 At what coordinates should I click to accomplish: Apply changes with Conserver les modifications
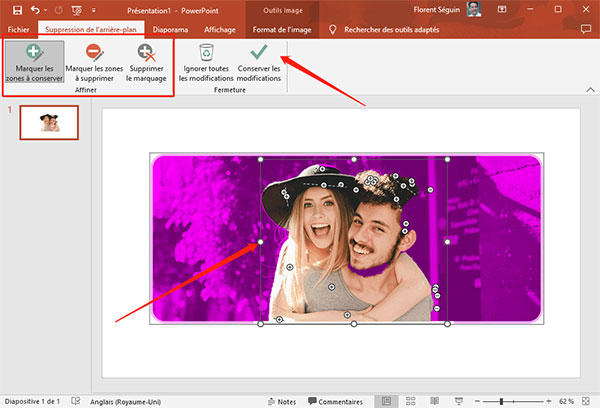coord(259,62)
